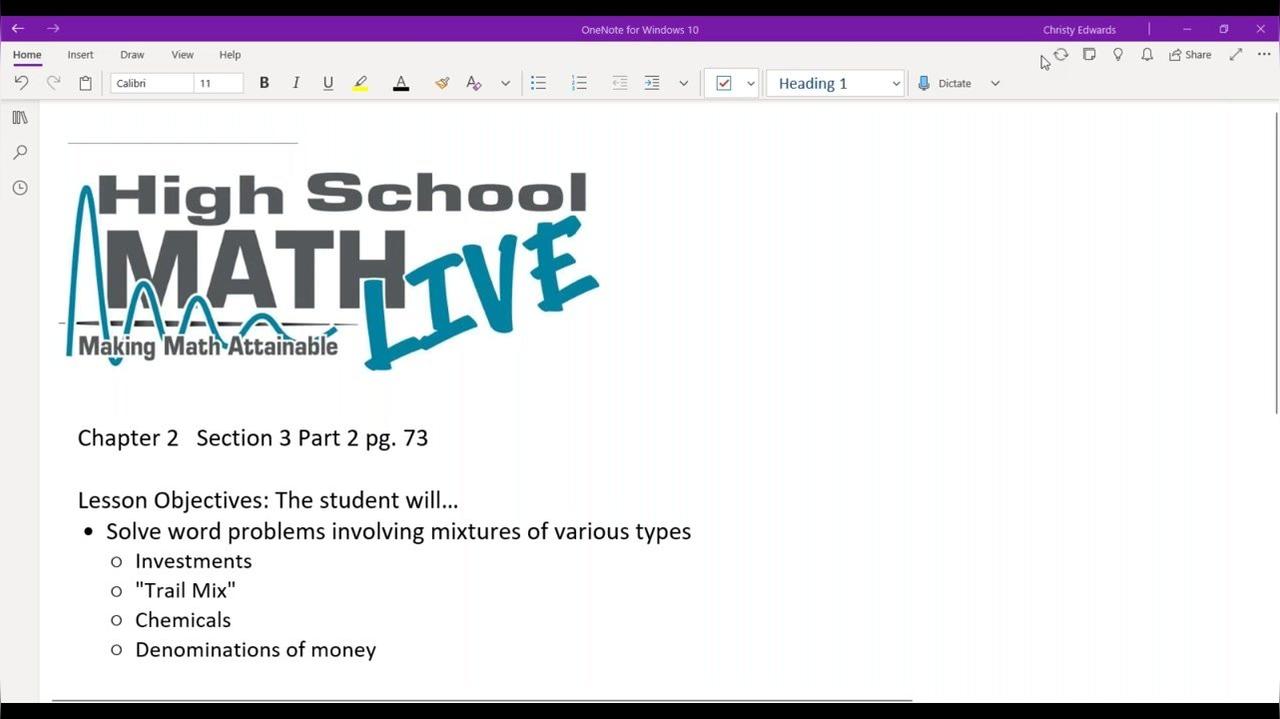Viewport: 1280px width, 719px height.
Task: Click the vertical page scrollbar
Action: tap(1276, 262)
